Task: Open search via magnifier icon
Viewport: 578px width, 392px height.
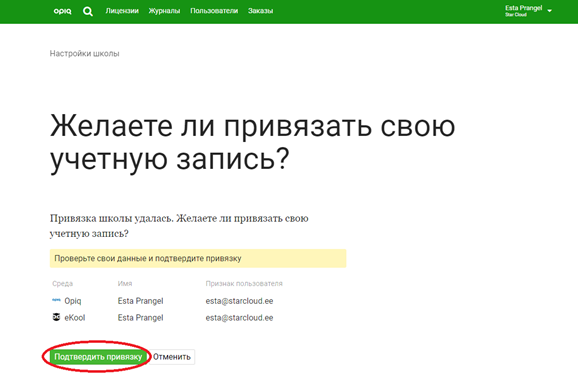Action: 88,11
